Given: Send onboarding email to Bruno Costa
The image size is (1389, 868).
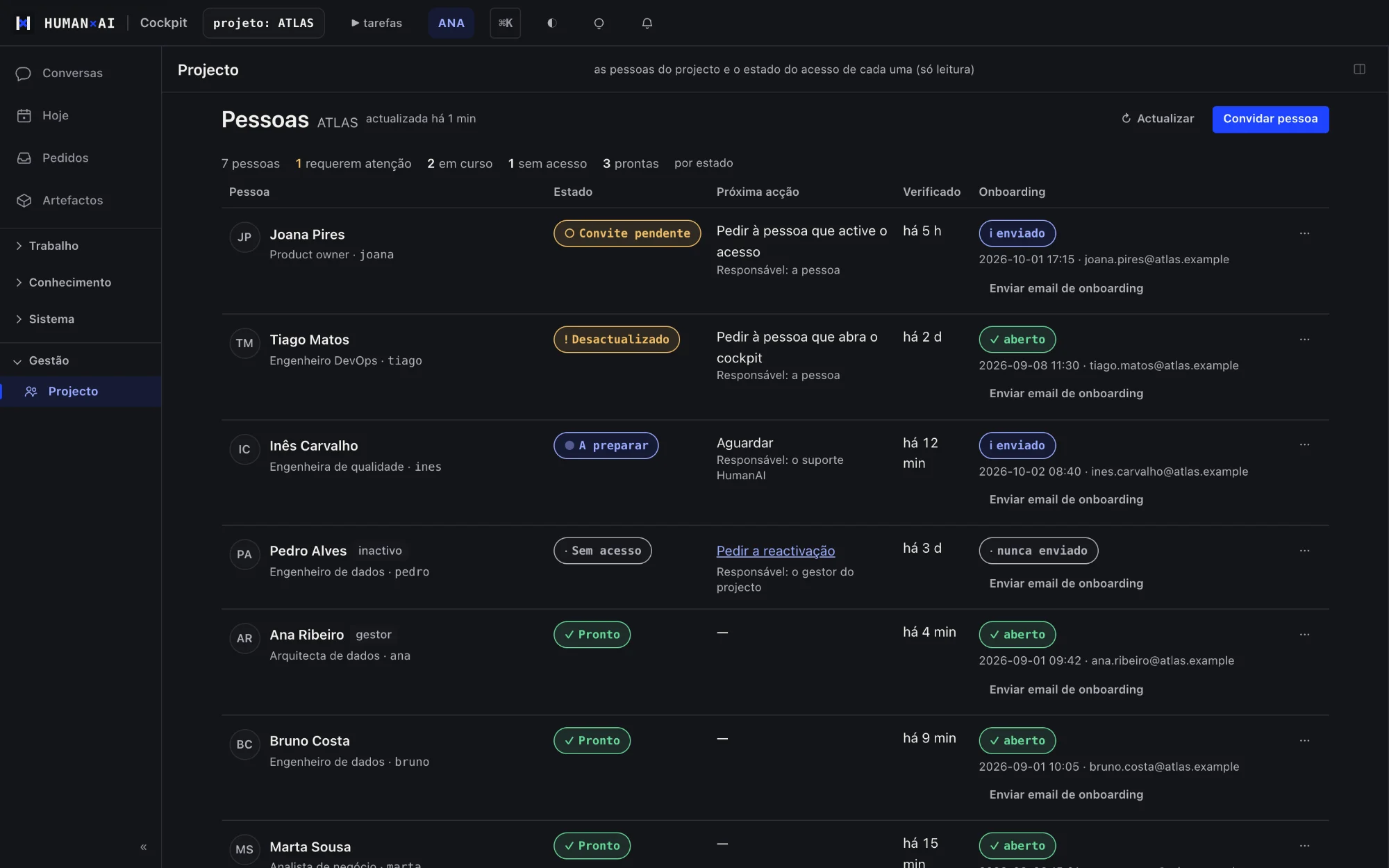Looking at the screenshot, I should point(1066,794).
